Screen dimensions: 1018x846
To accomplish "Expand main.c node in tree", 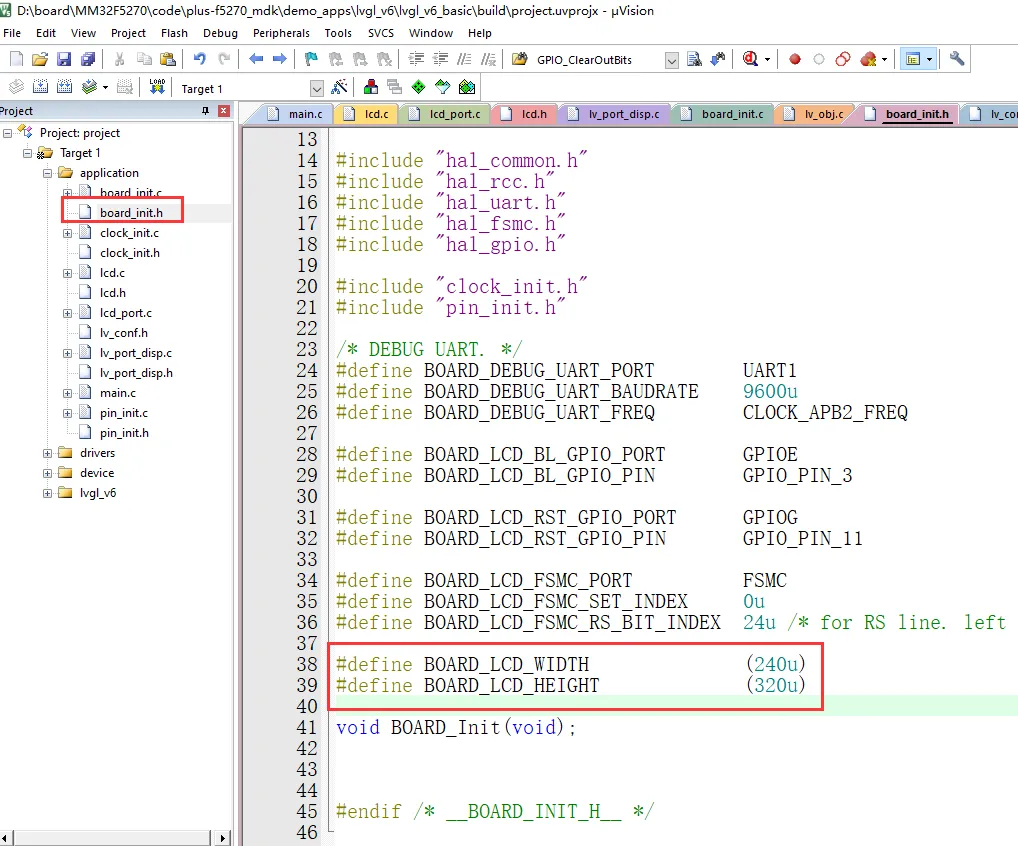I will (x=68, y=393).
